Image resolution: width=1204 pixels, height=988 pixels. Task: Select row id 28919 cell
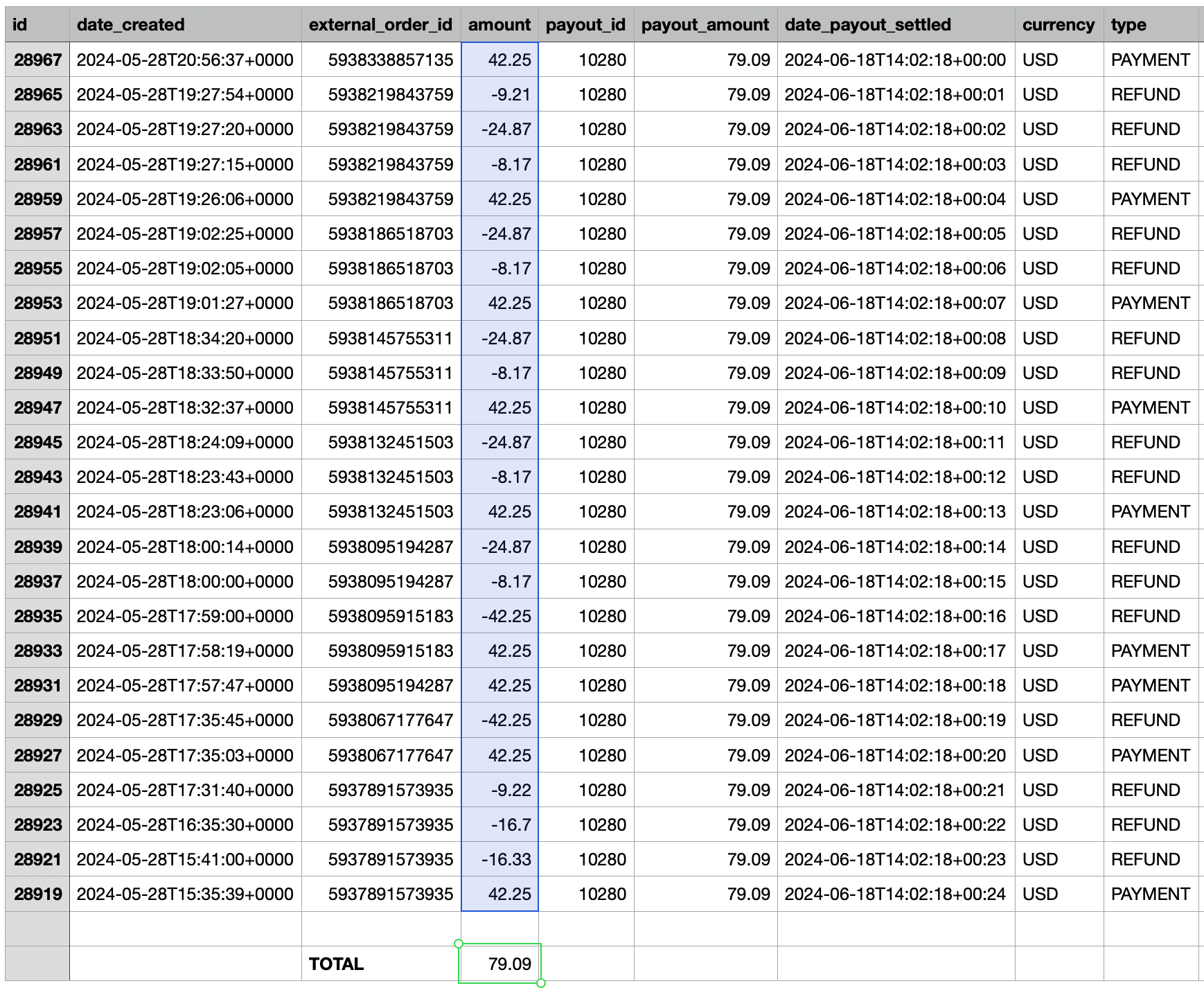pyautogui.click(x=37, y=894)
